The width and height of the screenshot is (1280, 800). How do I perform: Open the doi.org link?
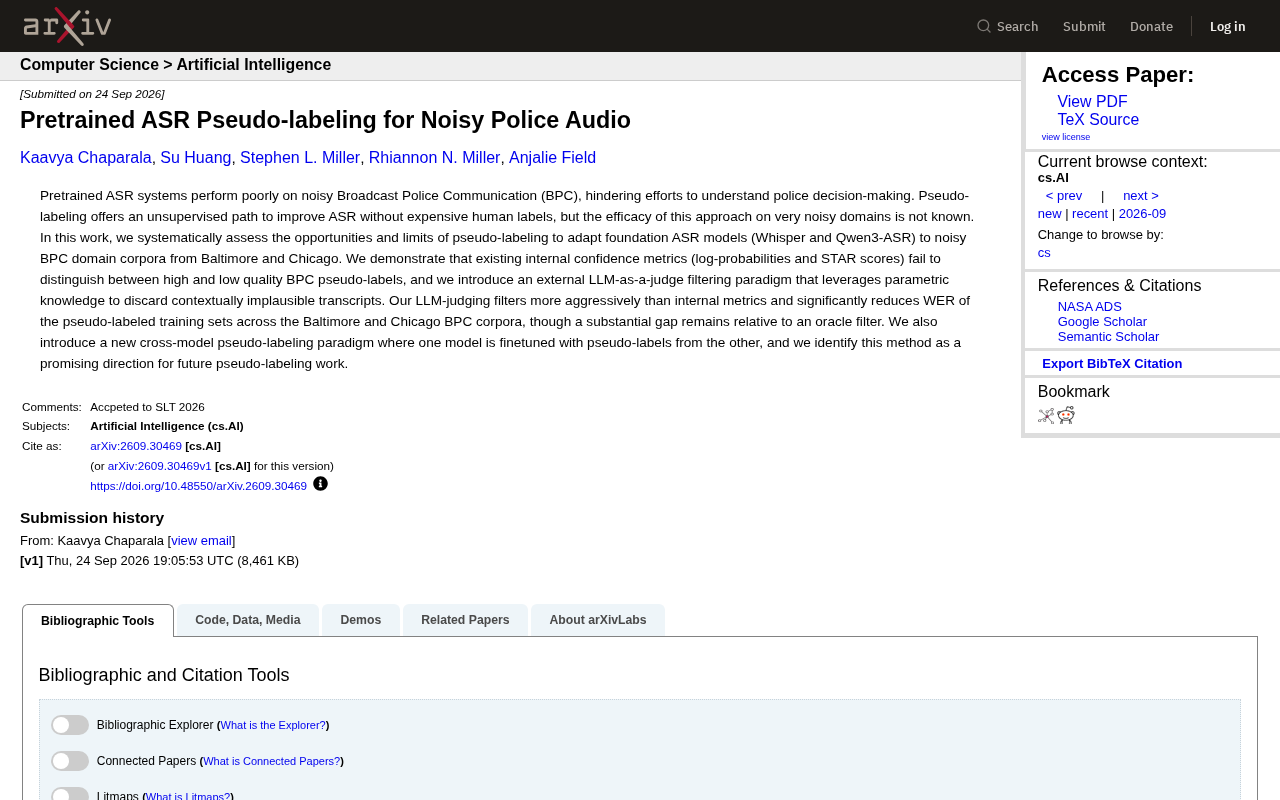(x=198, y=486)
